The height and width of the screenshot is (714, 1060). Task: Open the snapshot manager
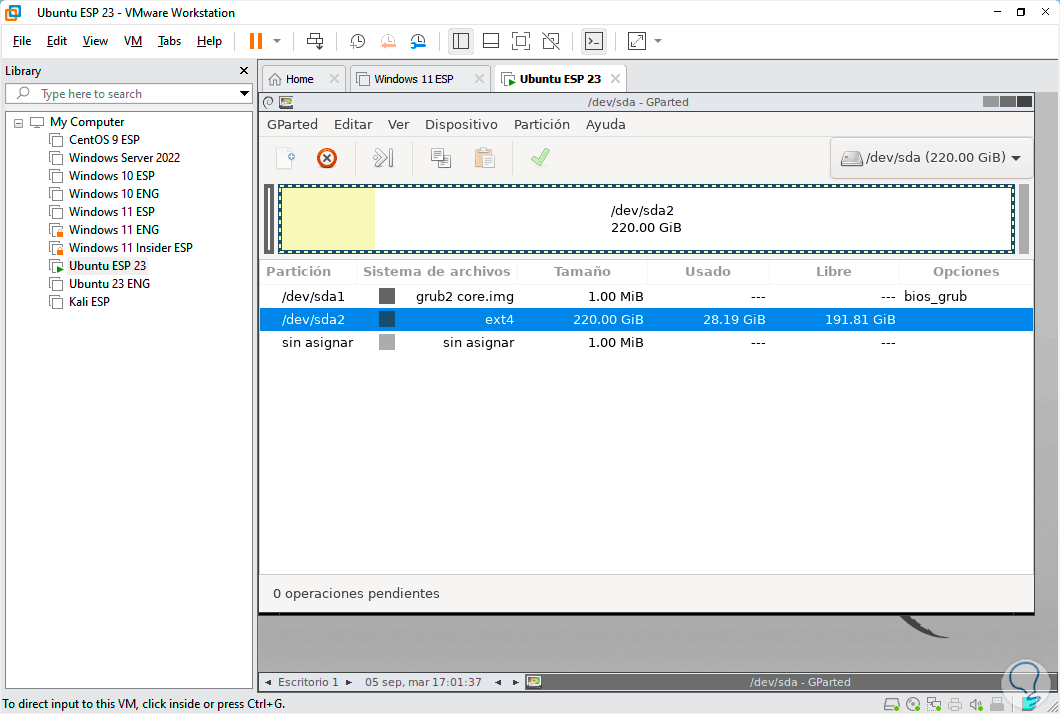(x=418, y=41)
